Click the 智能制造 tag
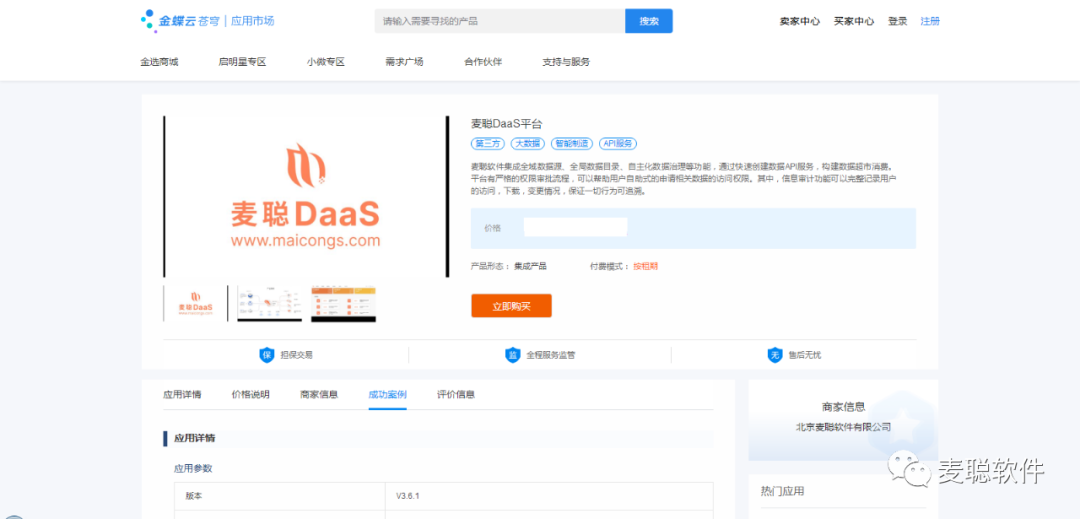 [572, 144]
